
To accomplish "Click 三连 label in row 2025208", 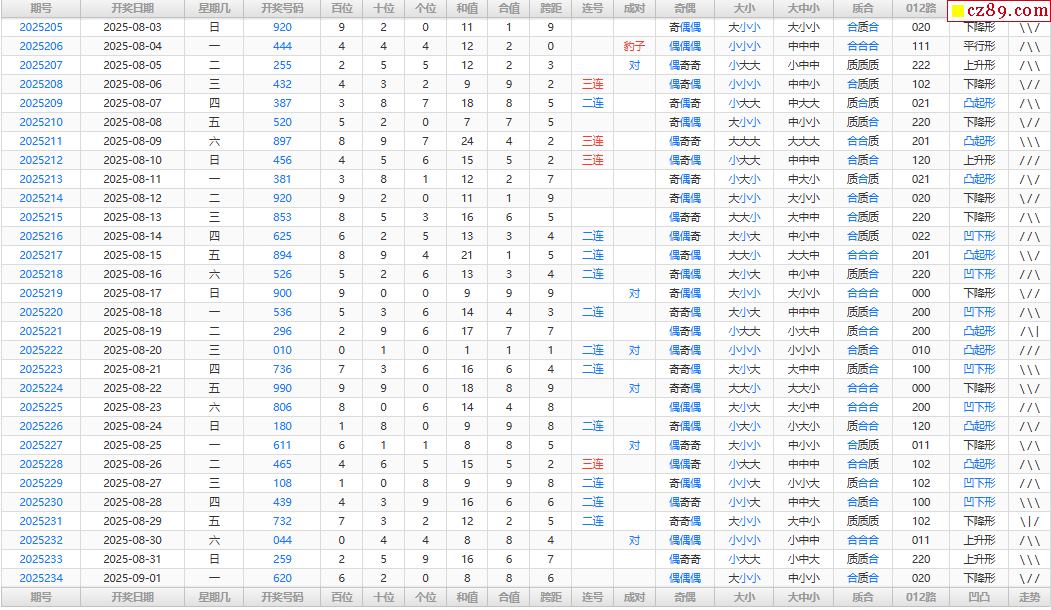I will [x=593, y=84].
